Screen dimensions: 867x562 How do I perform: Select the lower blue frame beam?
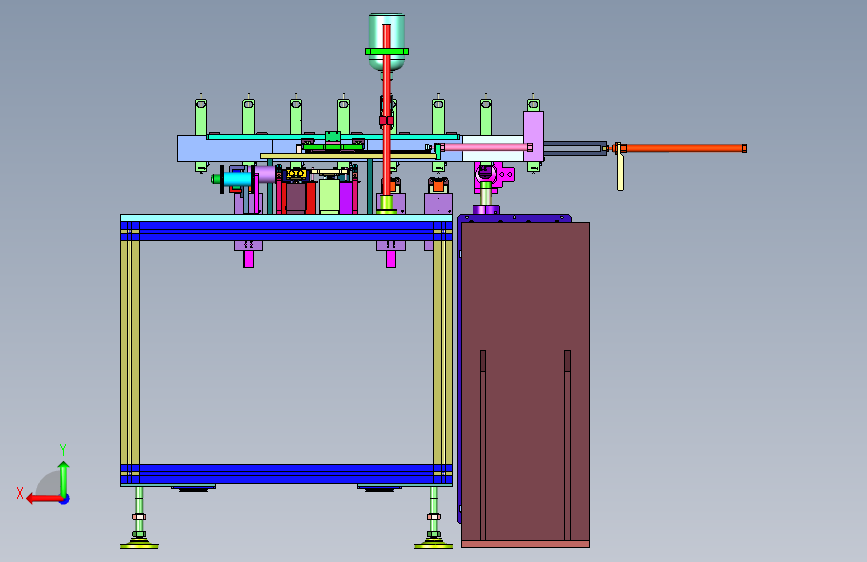pos(286,475)
